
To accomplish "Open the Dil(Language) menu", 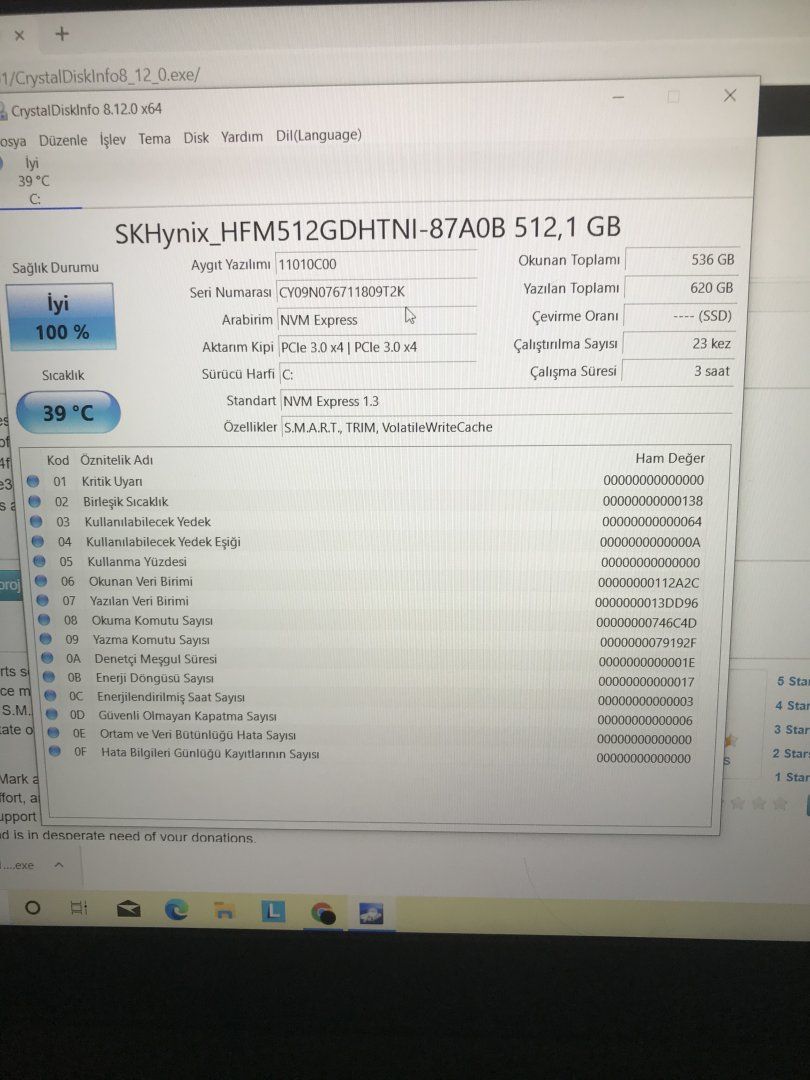I will point(318,136).
